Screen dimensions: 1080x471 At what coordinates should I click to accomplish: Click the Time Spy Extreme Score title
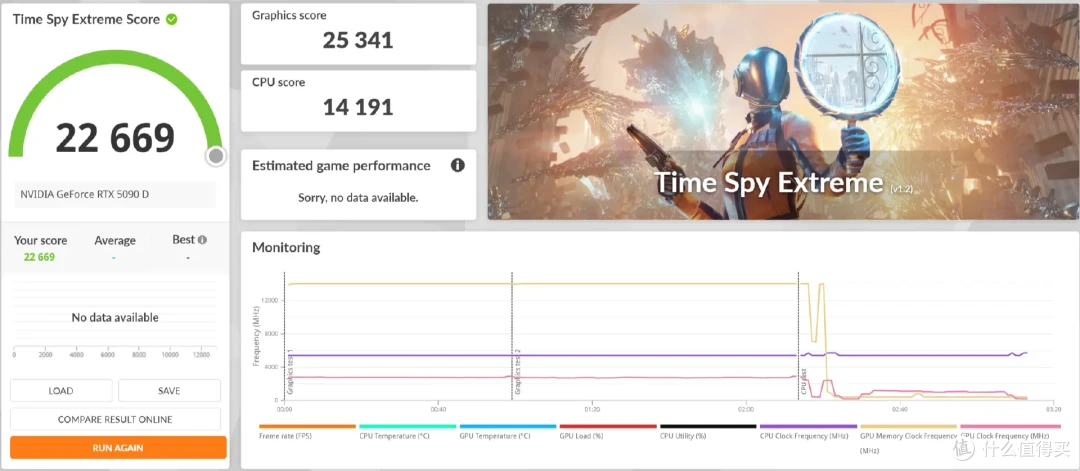coord(87,19)
